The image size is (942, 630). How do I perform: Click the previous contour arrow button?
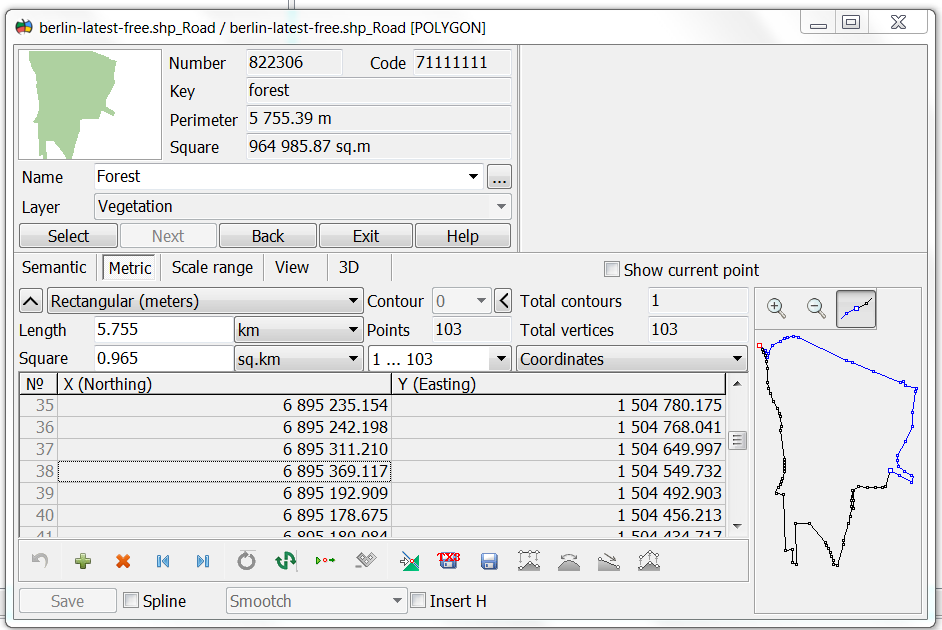503,300
